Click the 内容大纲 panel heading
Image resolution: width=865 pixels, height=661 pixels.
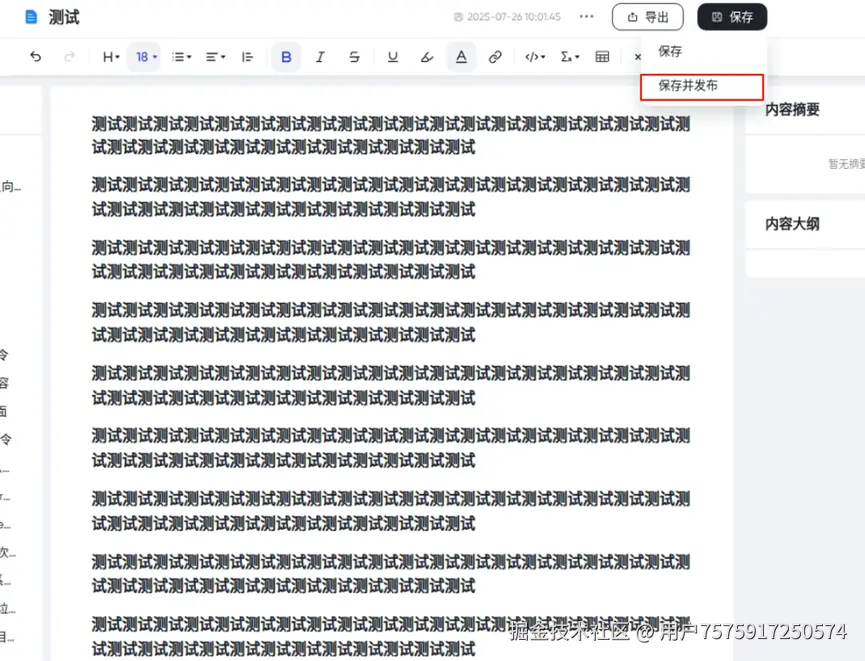[x=792, y=224]
